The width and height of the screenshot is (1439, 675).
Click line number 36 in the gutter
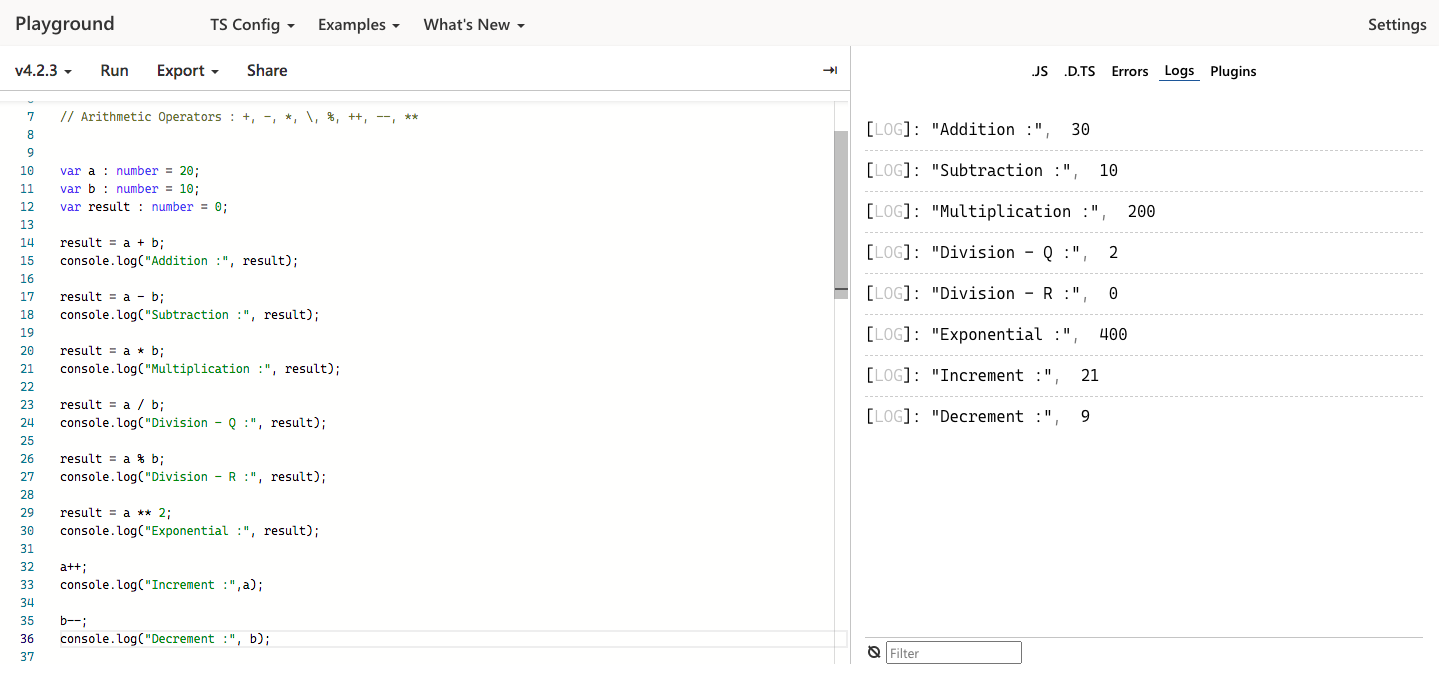27,639
